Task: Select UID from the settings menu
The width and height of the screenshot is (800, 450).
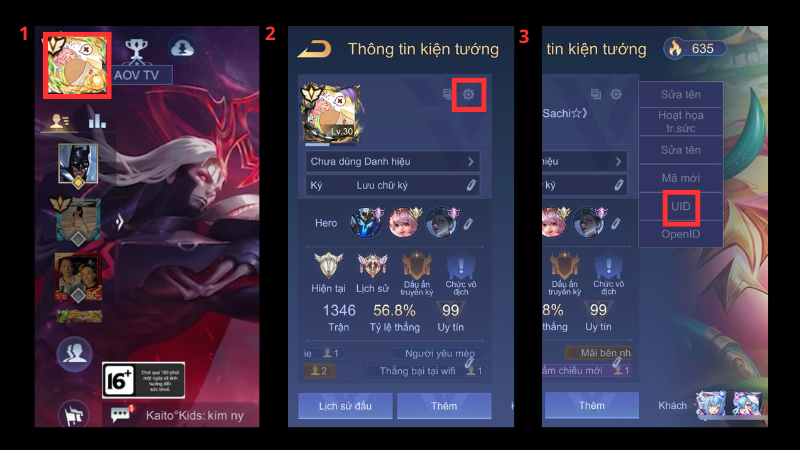Action: point(681,206)
